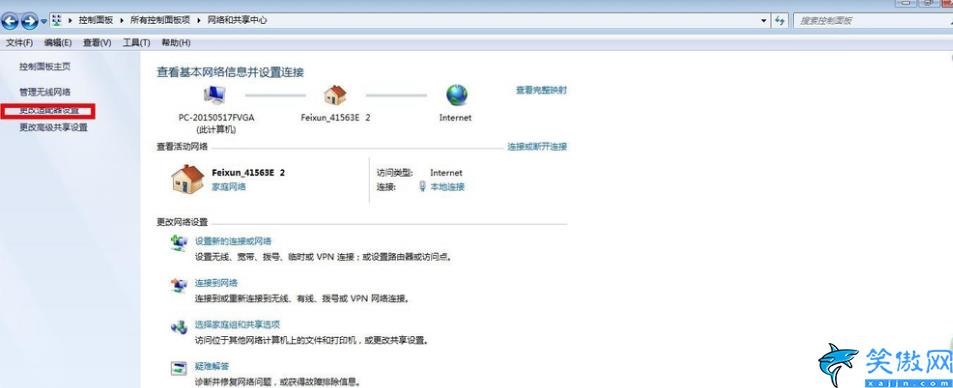
Task: Select 所有控制面板项 breadcrumb
Action: [x=160, y=20]
